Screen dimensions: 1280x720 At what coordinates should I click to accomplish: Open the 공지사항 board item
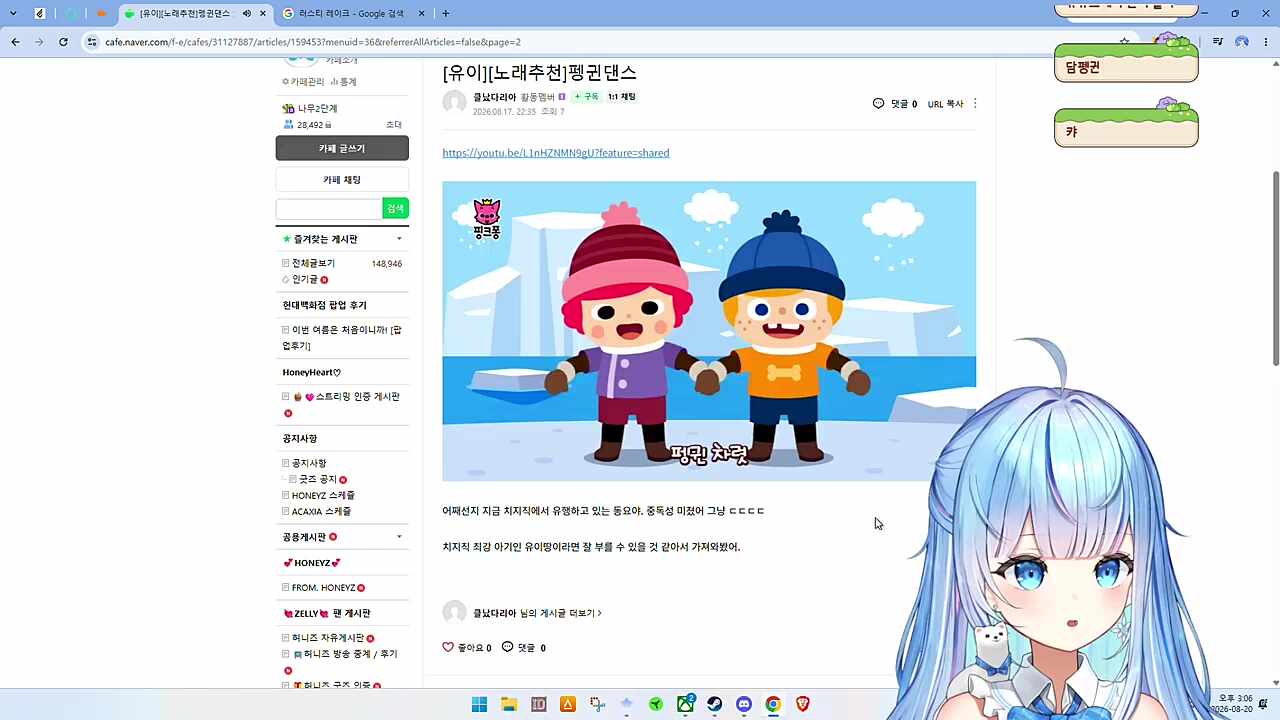point(309,463)
